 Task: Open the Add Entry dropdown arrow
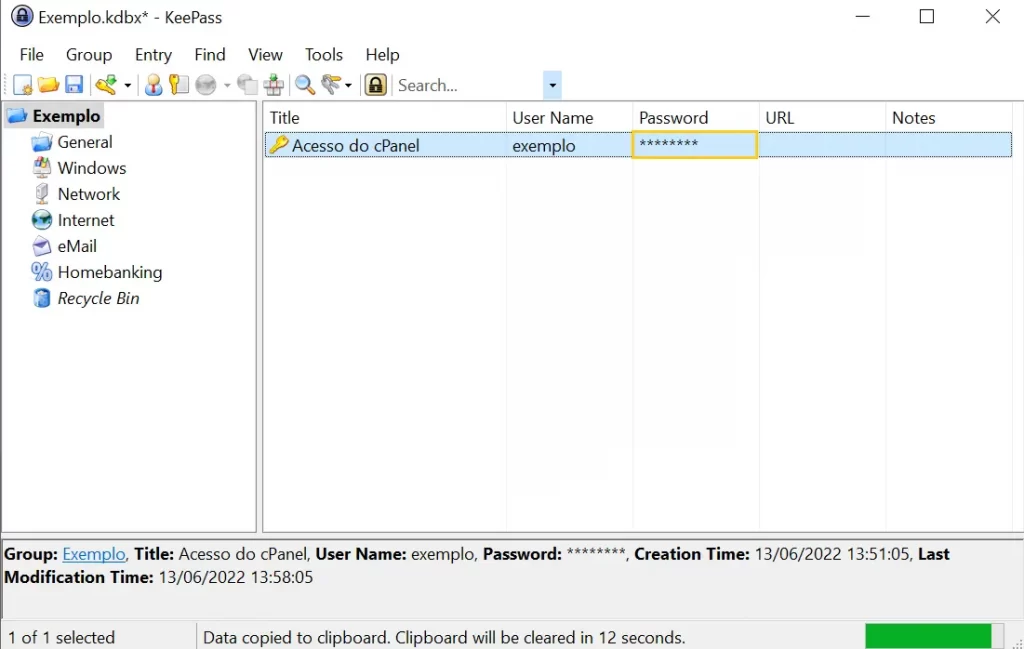(127, 86)
